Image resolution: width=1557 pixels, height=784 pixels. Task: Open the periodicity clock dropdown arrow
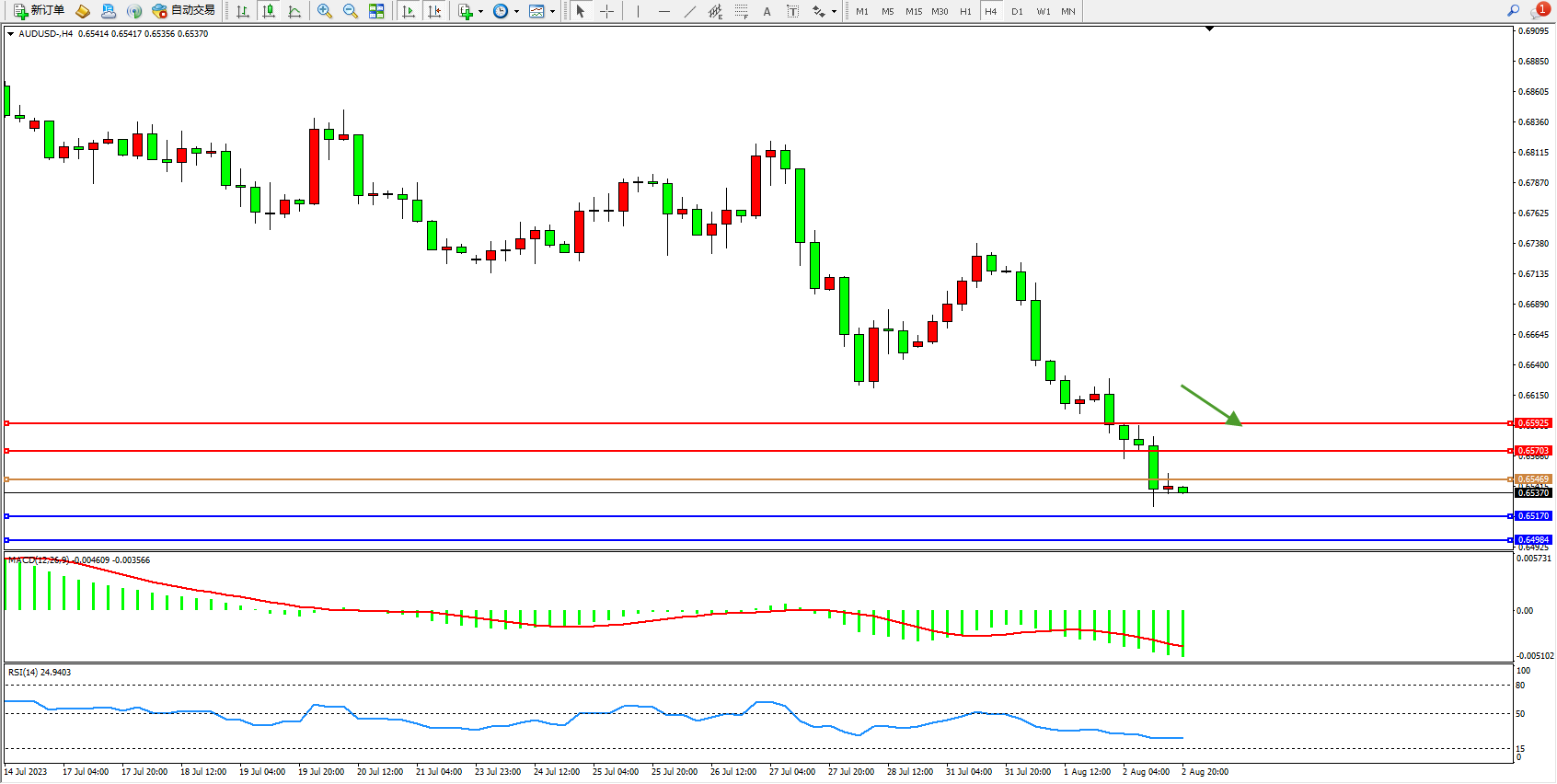click(x=516, y=12)
